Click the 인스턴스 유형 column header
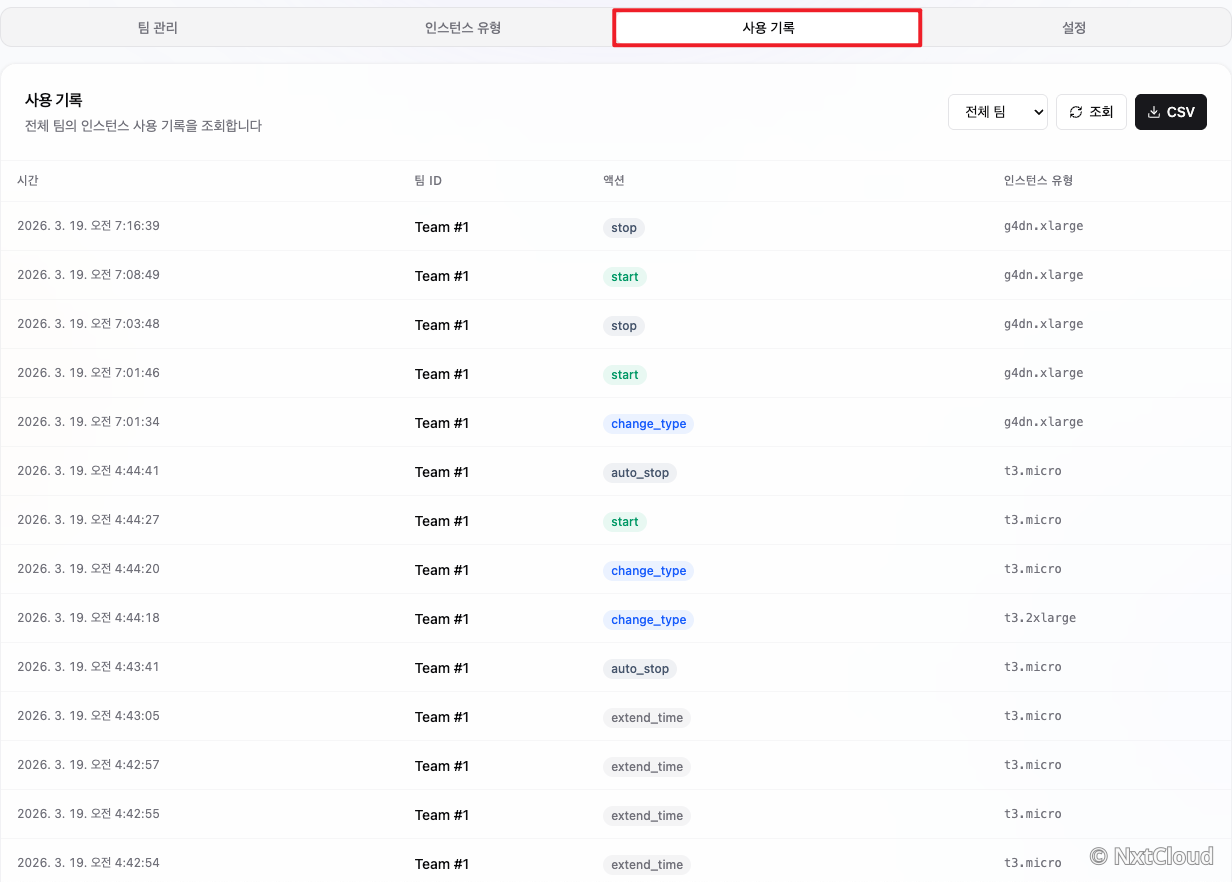 point(1038,181)
